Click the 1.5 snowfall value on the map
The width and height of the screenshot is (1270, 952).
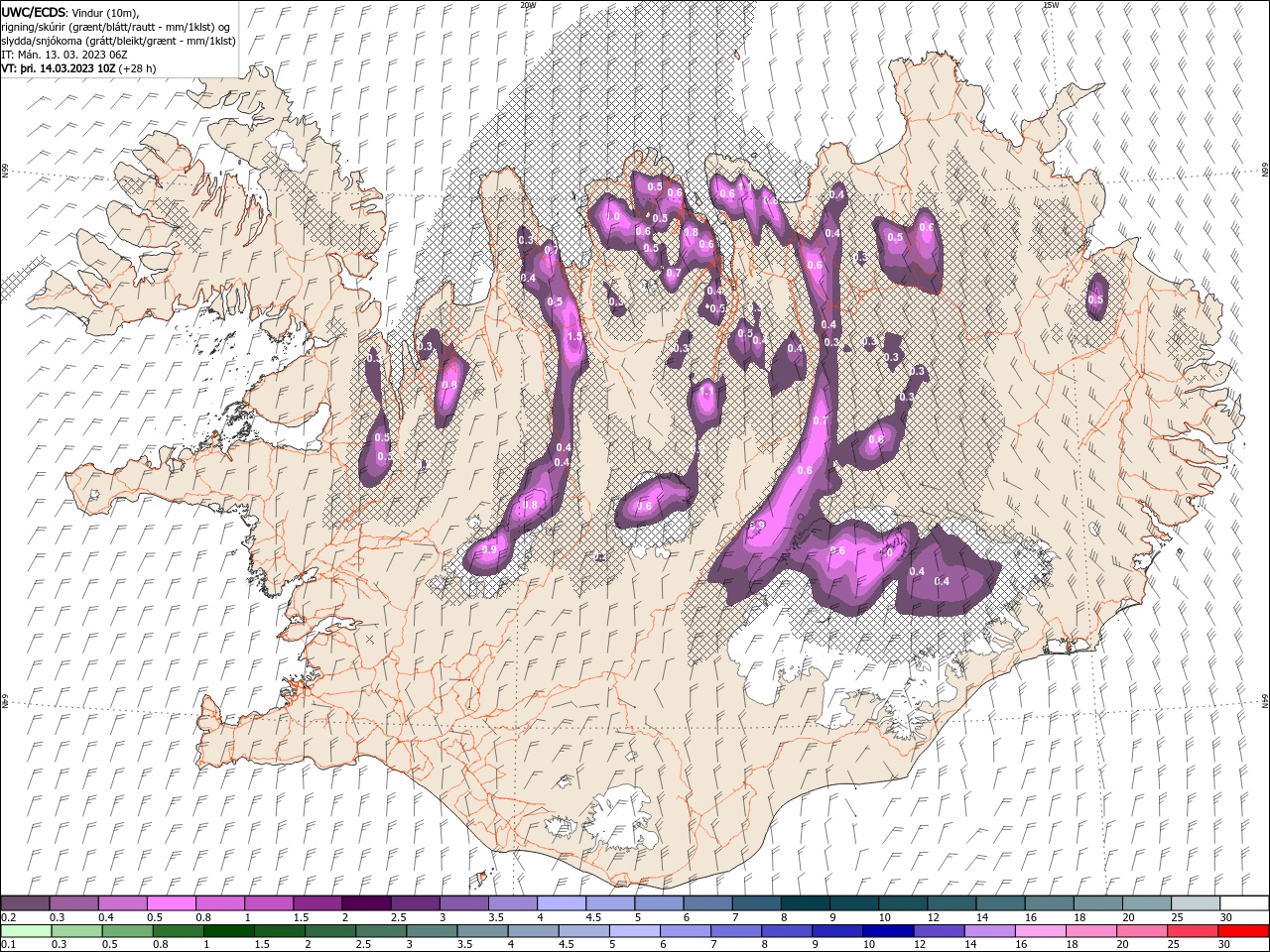click(x=573, y=337)
